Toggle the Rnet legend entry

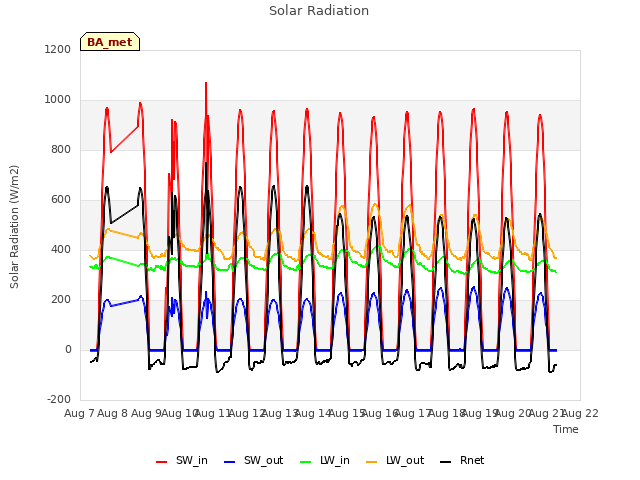pos(462,461)
